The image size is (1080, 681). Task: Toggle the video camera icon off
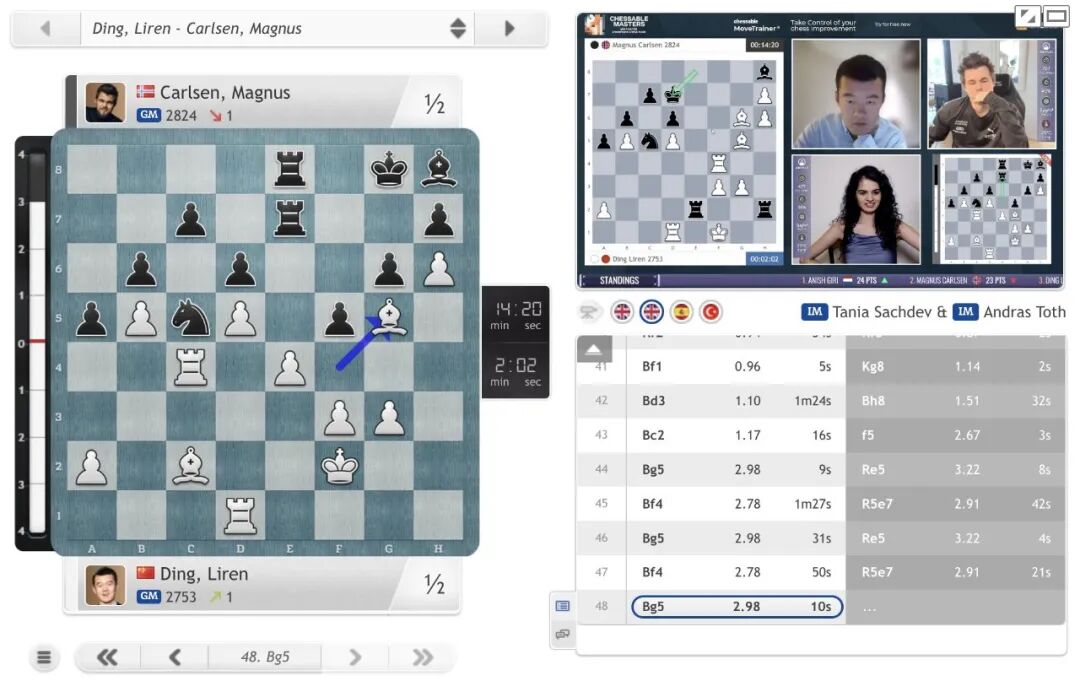click(x=588, y=313)
